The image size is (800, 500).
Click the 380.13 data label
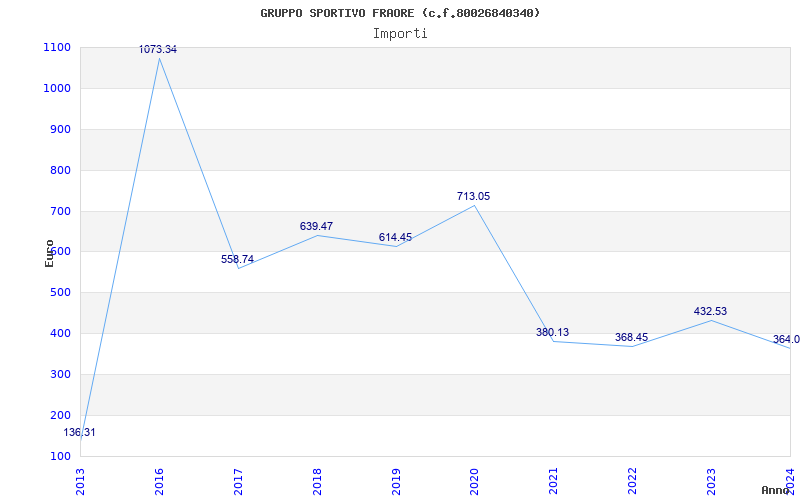point(552,332)
